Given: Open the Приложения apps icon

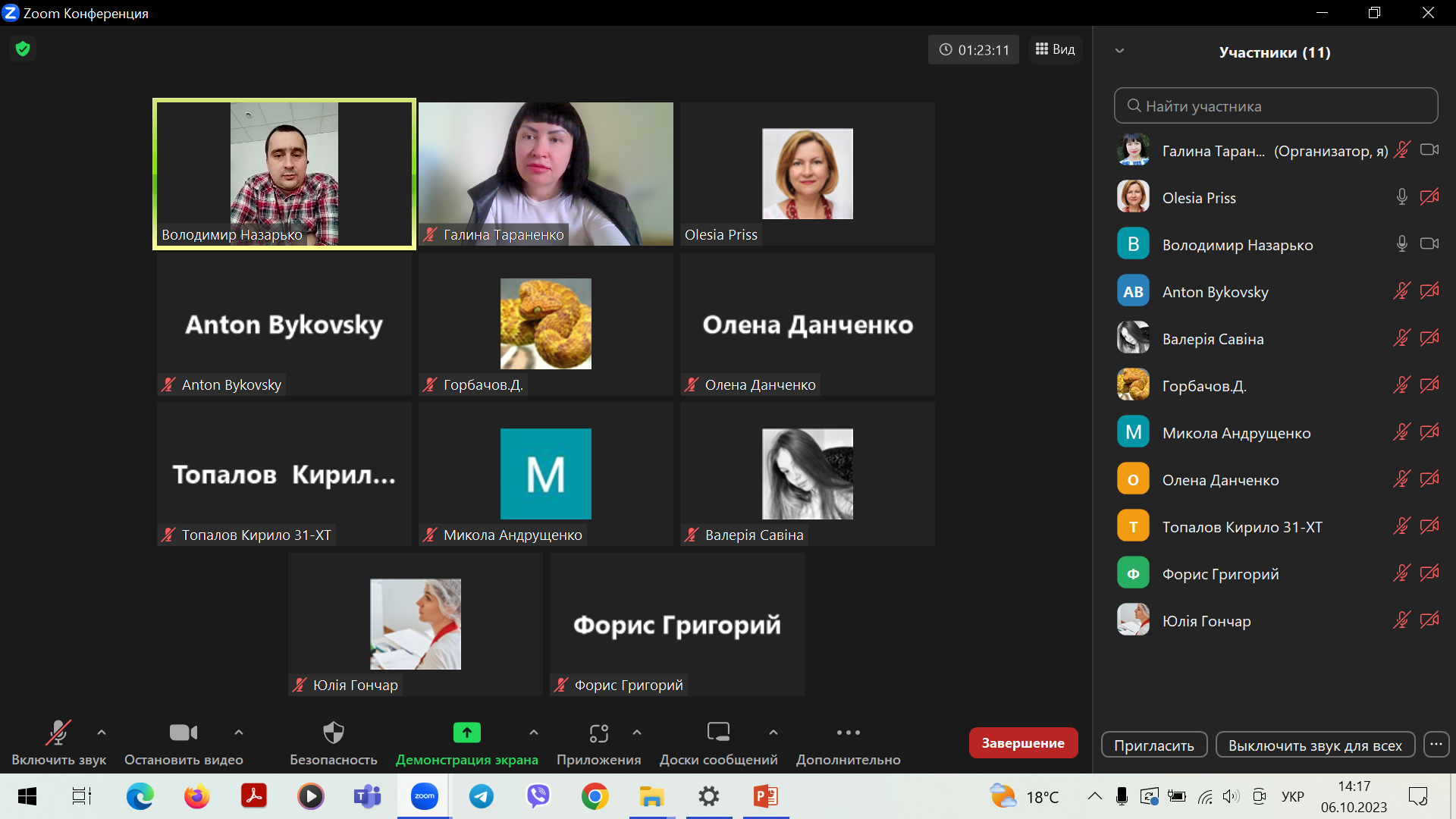Looking at the screenshot, I should tap(598, 733).
